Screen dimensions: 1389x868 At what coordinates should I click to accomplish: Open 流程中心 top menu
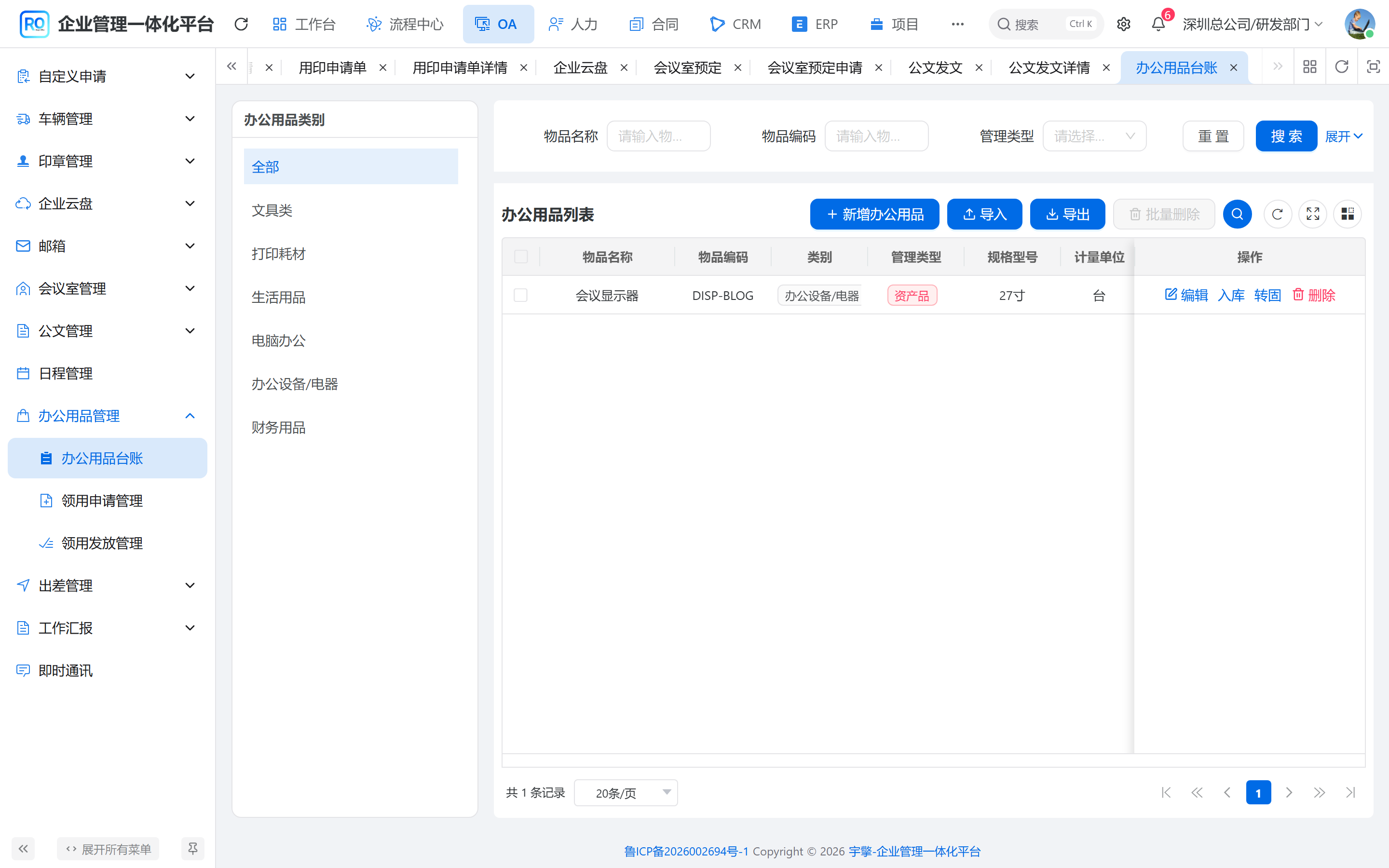pyautogui.click(x=405, y=24)
